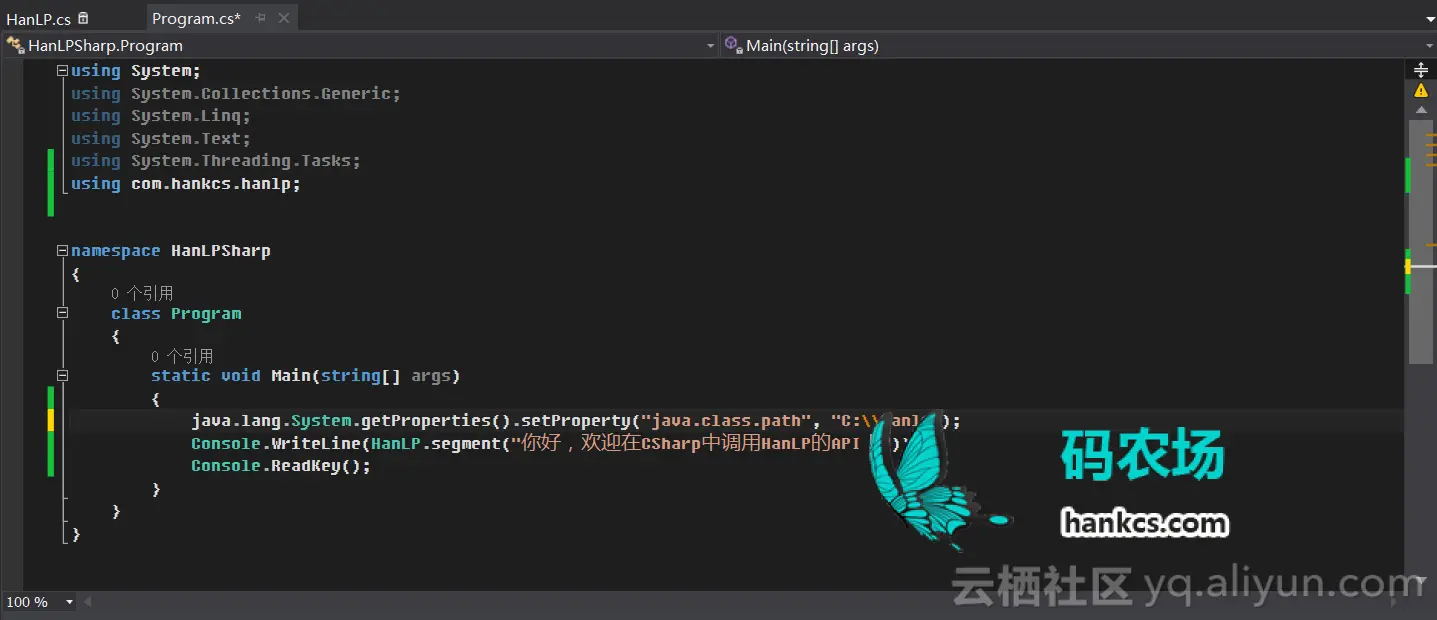Click 'Main' in the static void declaration
Viewport: 1437px width, 620px height.
click(x=291, y=376)
